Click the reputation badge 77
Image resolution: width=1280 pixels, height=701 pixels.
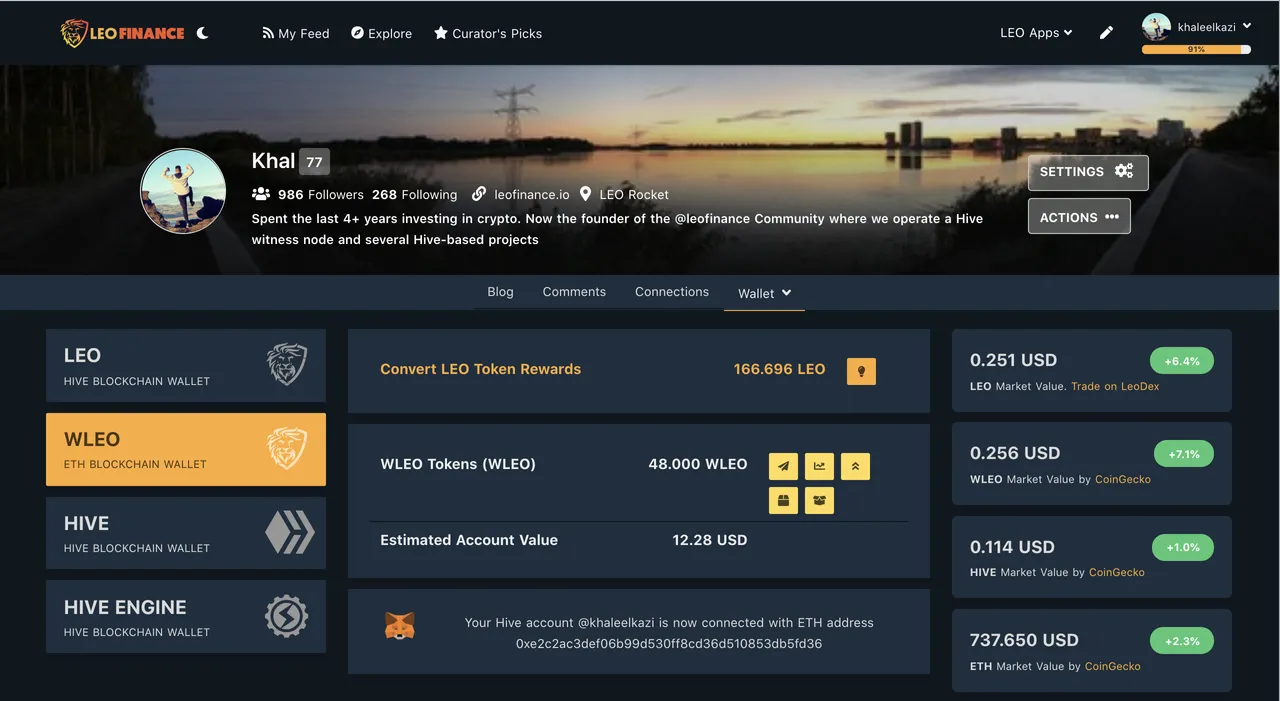click(x=314, y=161)
